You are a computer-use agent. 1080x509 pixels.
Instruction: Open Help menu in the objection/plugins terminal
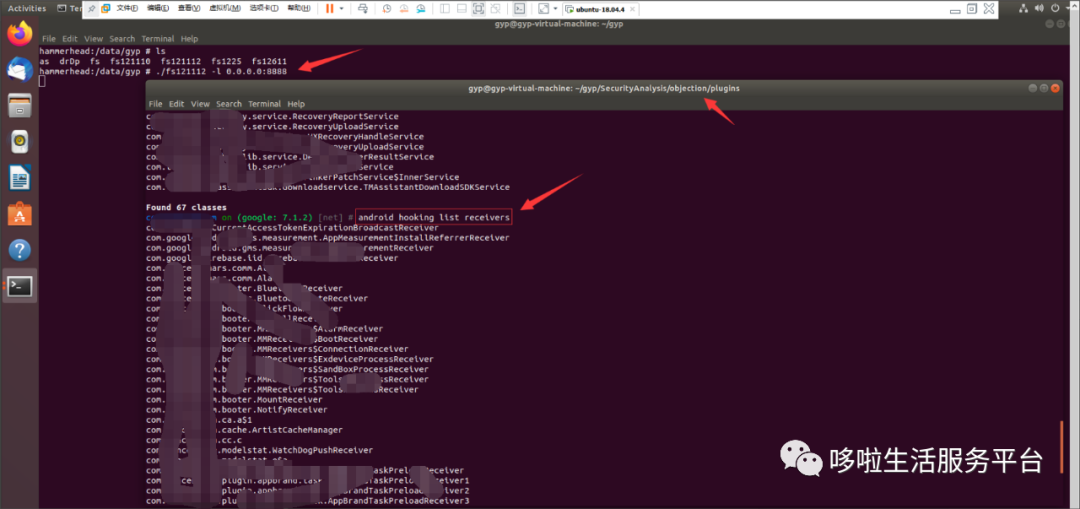click(x=296, y=104)
